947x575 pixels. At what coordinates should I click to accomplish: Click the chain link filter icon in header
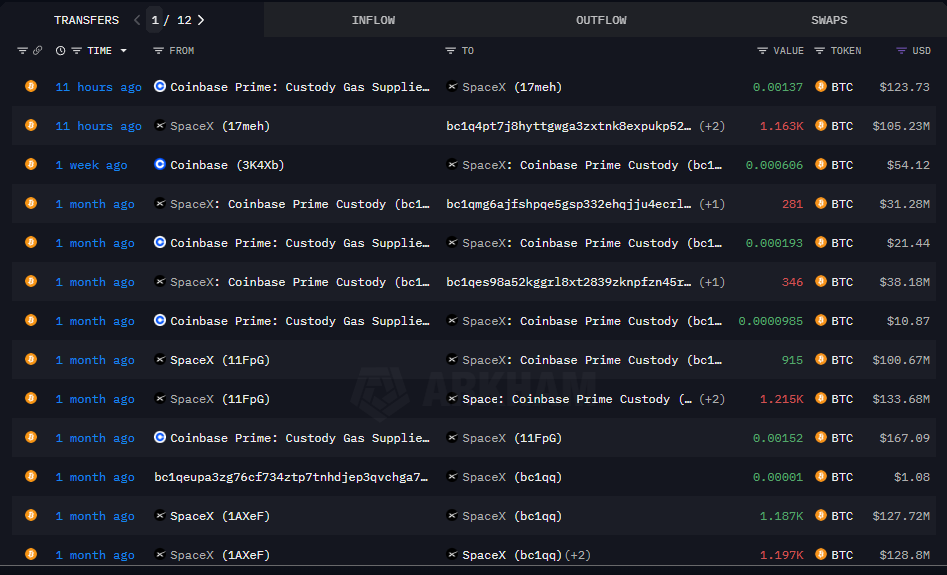pos(38,51)
